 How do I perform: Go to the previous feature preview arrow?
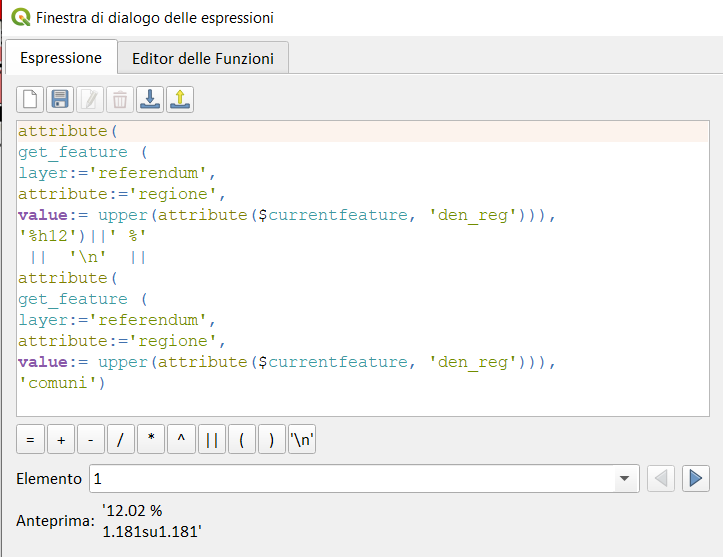pyautogui.click(x=661, y=479)
